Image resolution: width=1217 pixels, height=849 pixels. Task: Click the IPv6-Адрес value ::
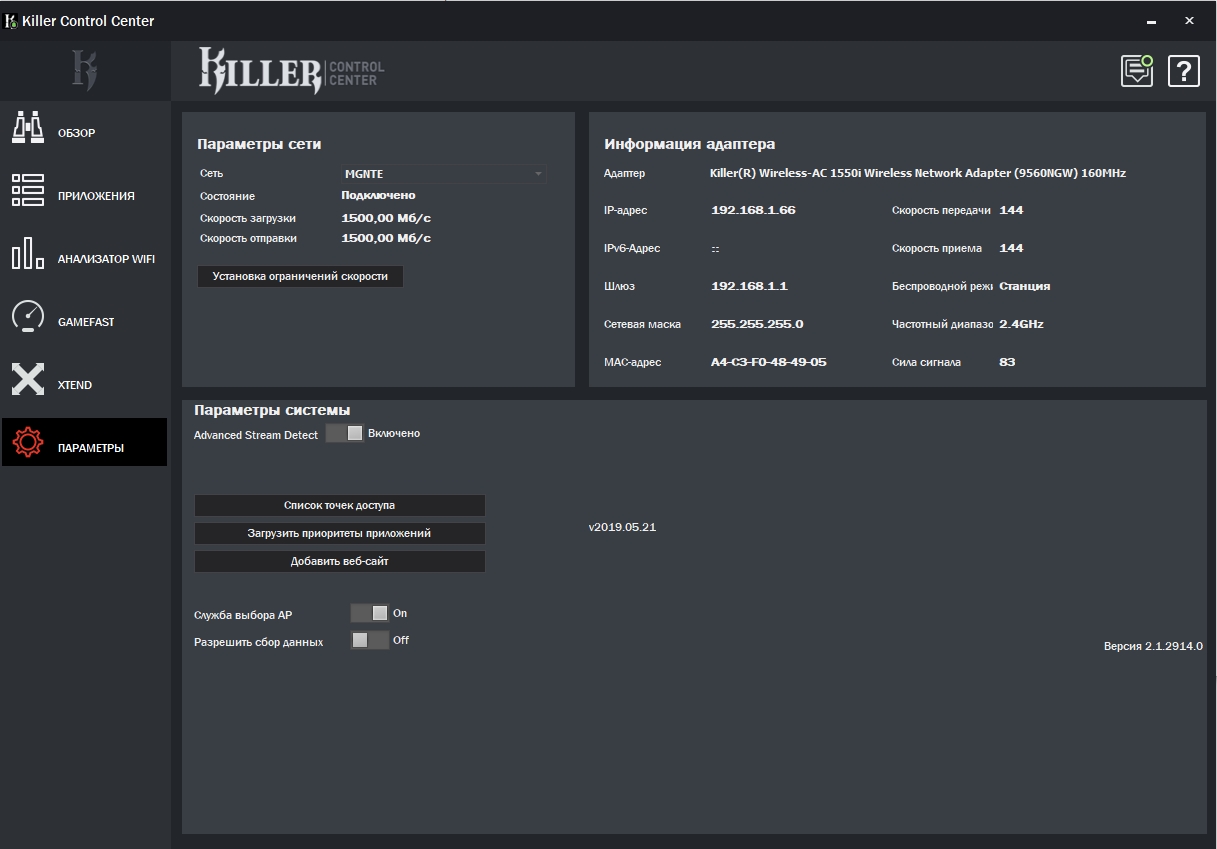715,248
